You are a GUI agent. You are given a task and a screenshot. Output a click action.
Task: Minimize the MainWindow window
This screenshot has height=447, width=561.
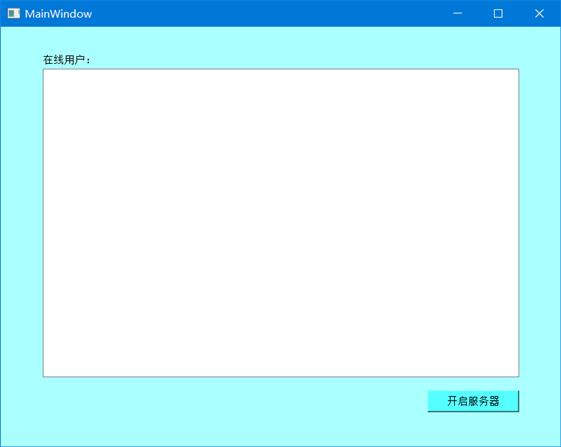click(457, 13)
